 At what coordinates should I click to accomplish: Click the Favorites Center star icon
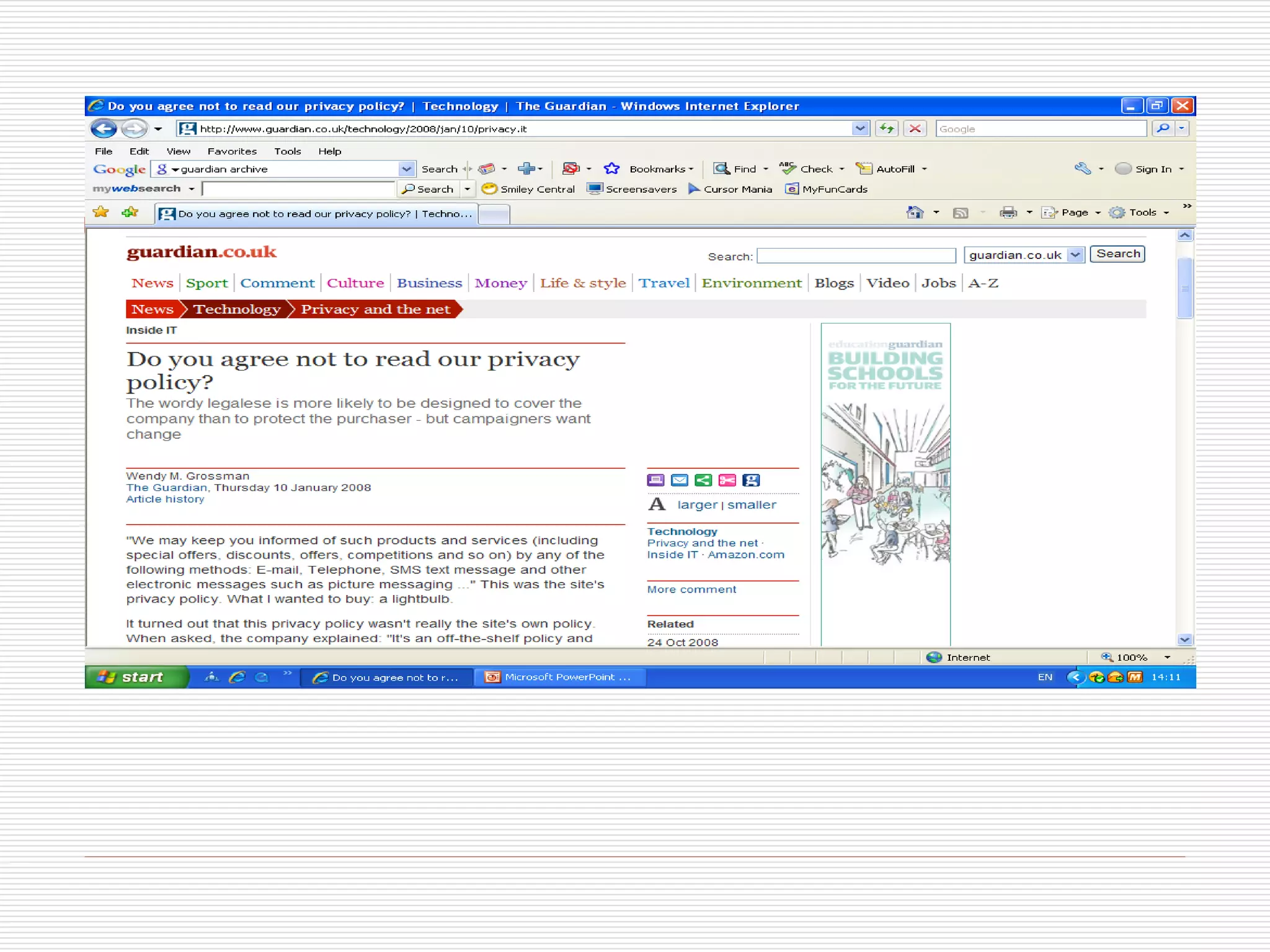tap(100, 213)
